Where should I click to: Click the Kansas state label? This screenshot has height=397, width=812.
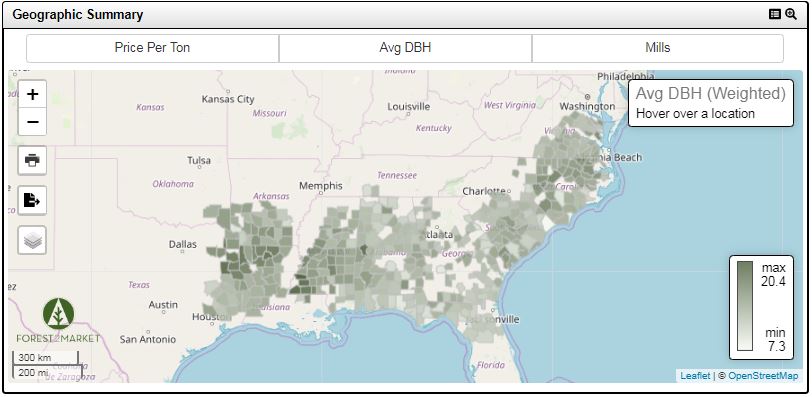150,107
